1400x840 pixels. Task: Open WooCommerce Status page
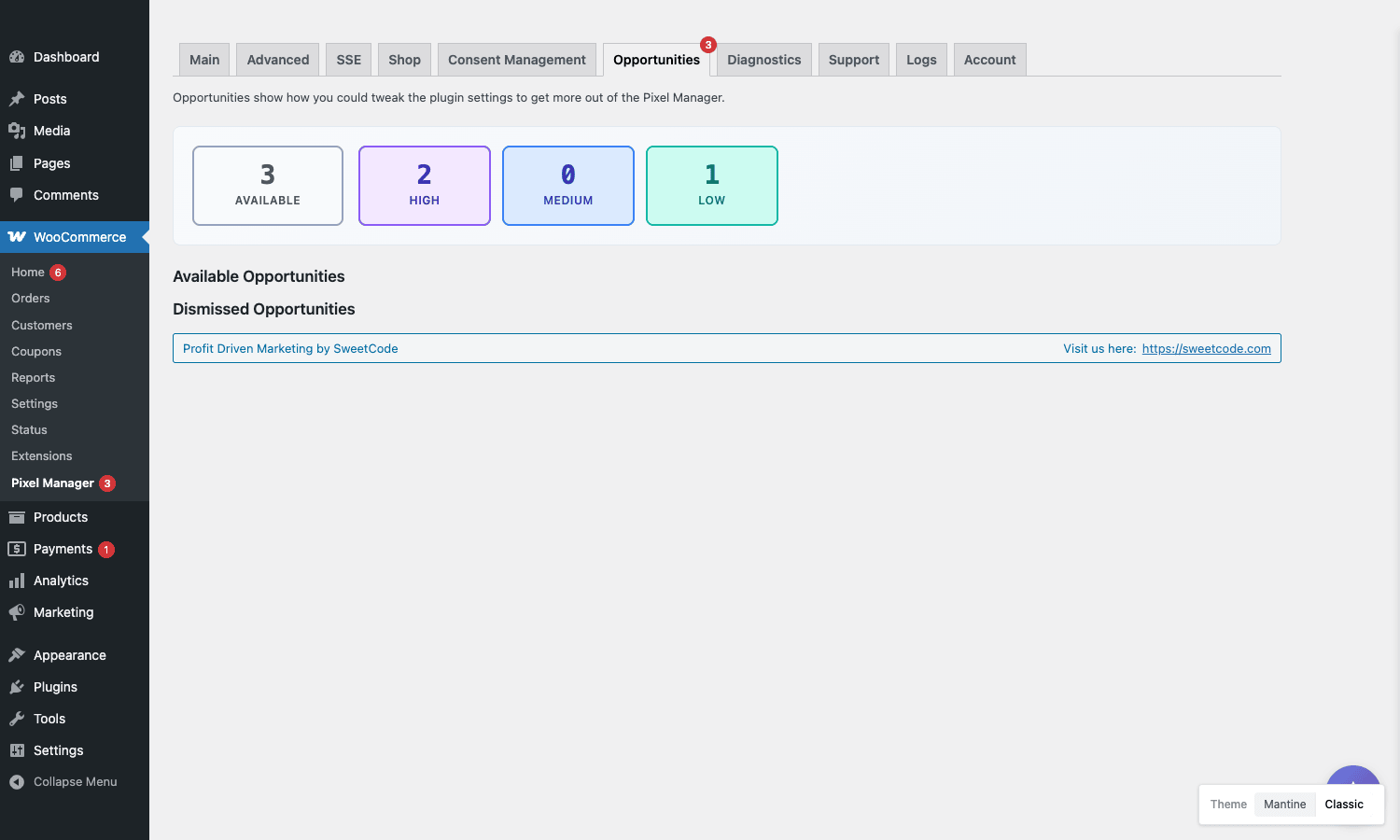pyautogui.click(x=29, y=430)
